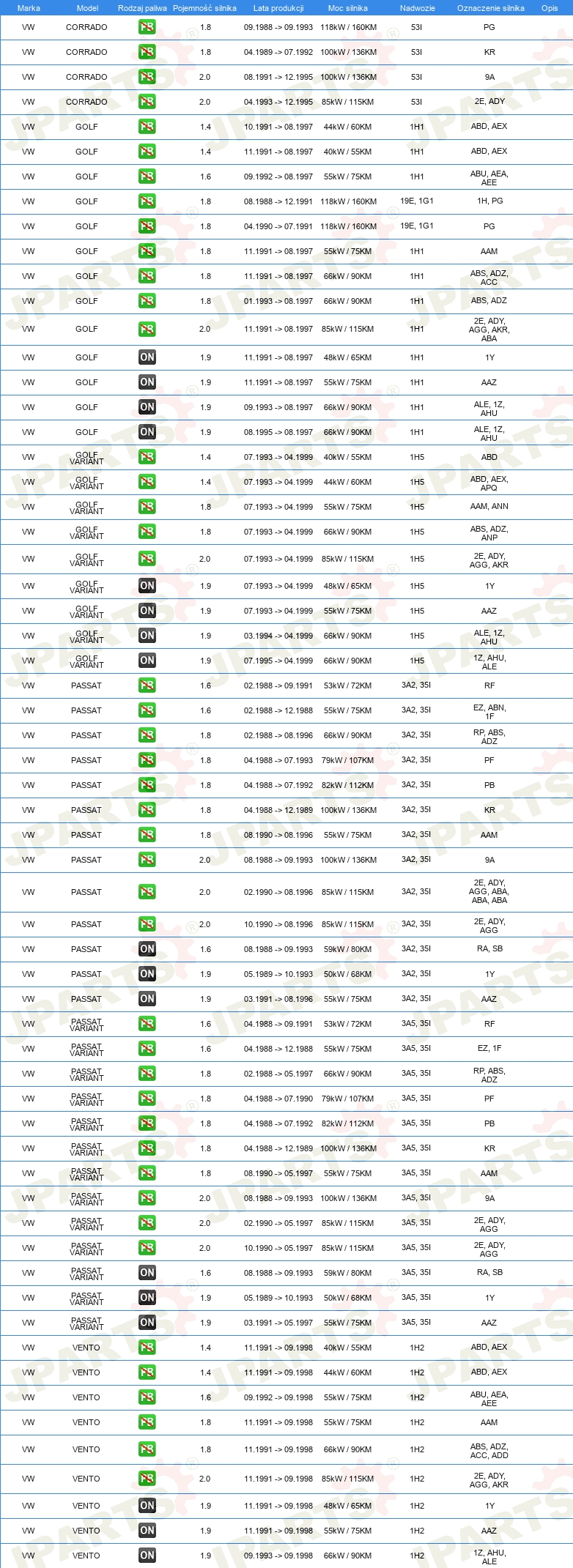Screen dimensions: 573x1568
Task: Click petrol icon in Golf 04.1990 -> 07.1991 row
Action: 147,226
